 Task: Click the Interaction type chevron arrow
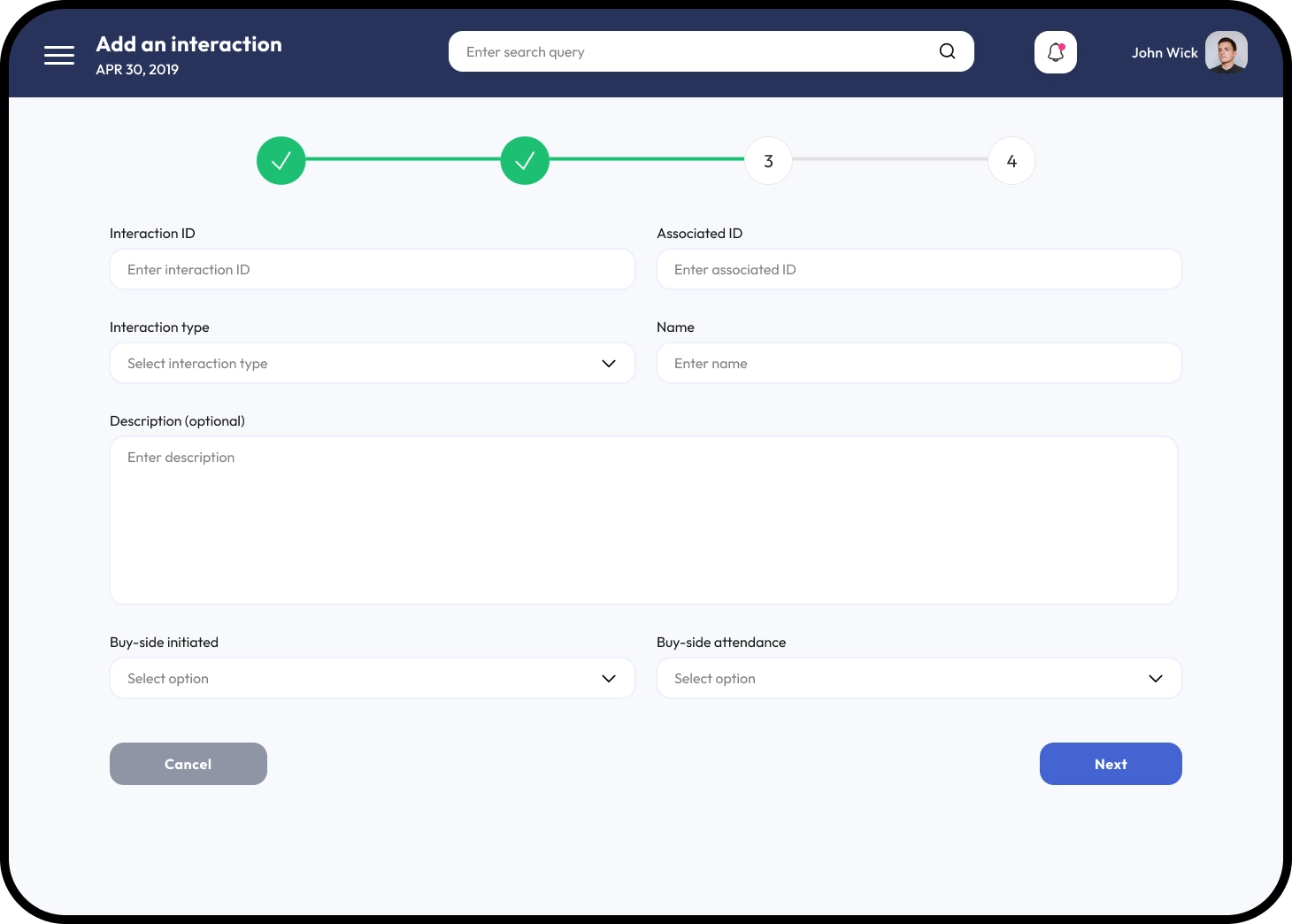pyautogui.click(x=609, y=364)
